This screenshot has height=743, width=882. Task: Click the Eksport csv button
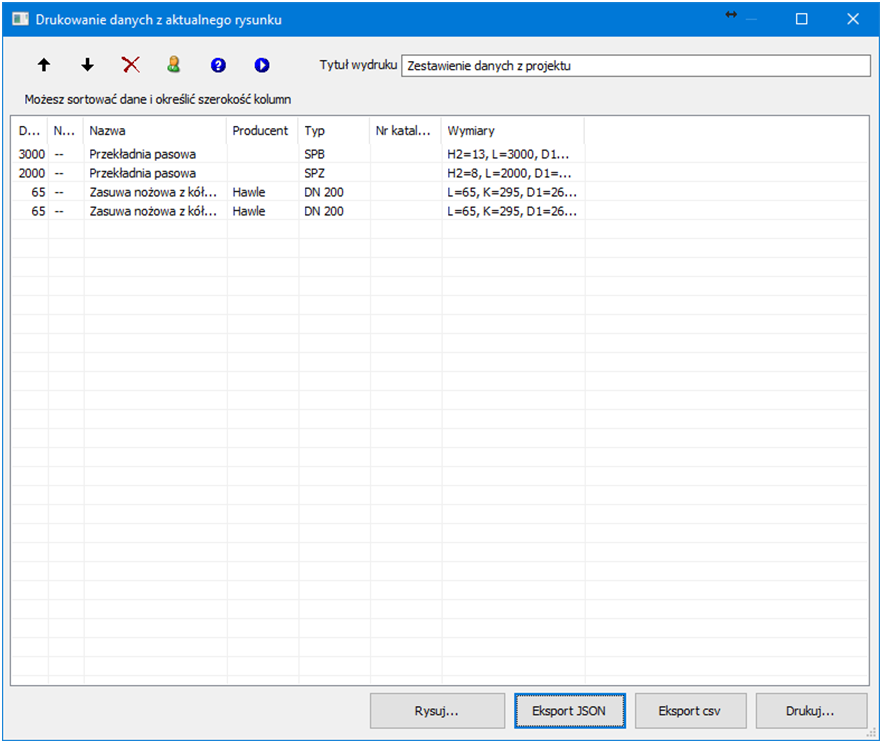click(690, 712)
